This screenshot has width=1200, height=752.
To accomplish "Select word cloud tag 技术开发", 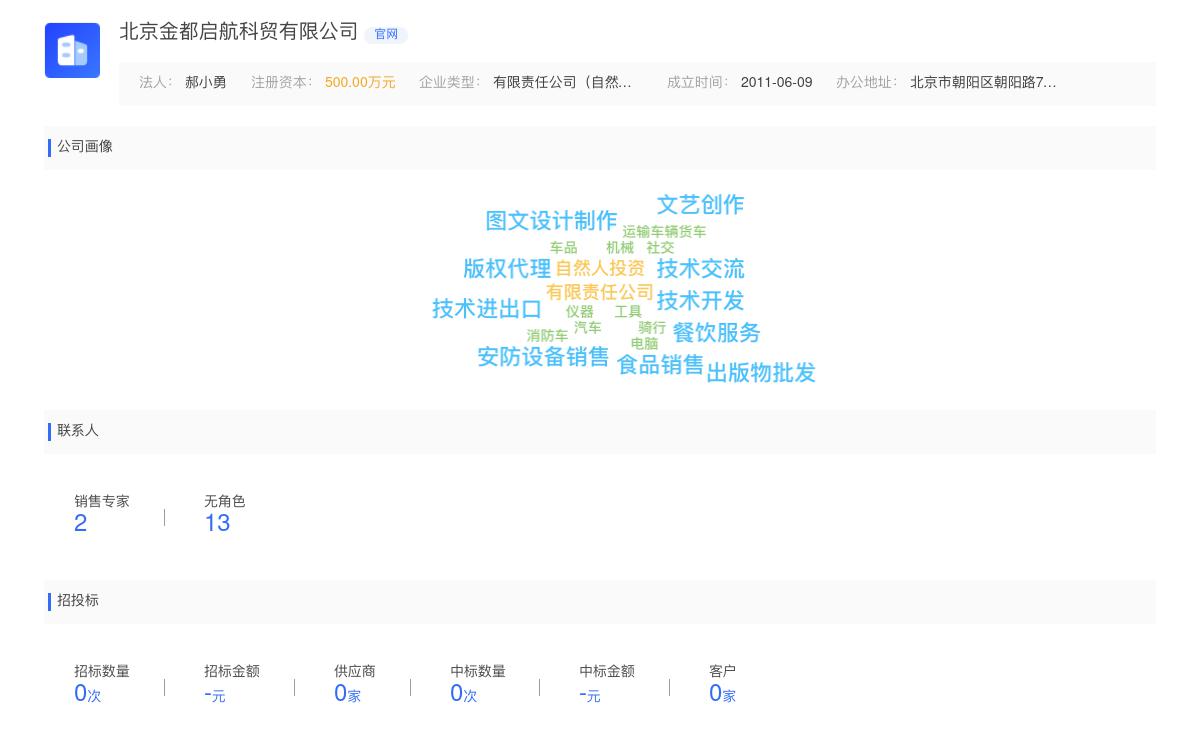I will click(x=700, y=301).
